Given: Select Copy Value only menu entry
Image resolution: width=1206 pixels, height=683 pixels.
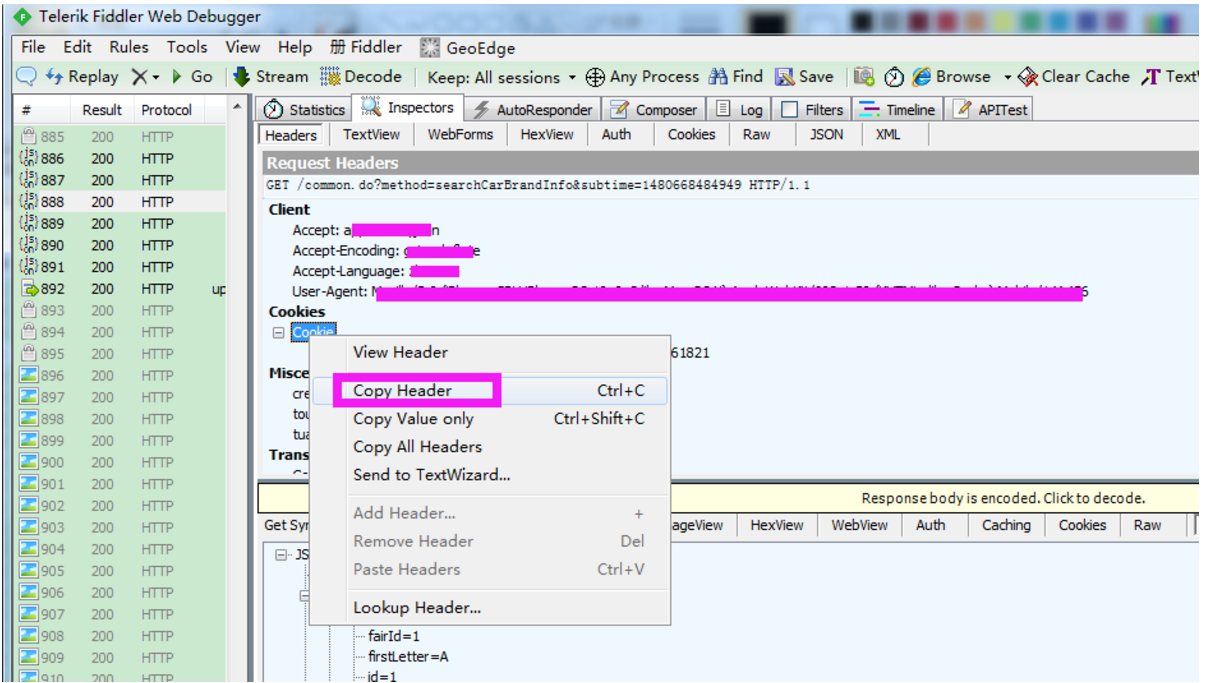Looking at the screenshot, I should coord(413,419).
